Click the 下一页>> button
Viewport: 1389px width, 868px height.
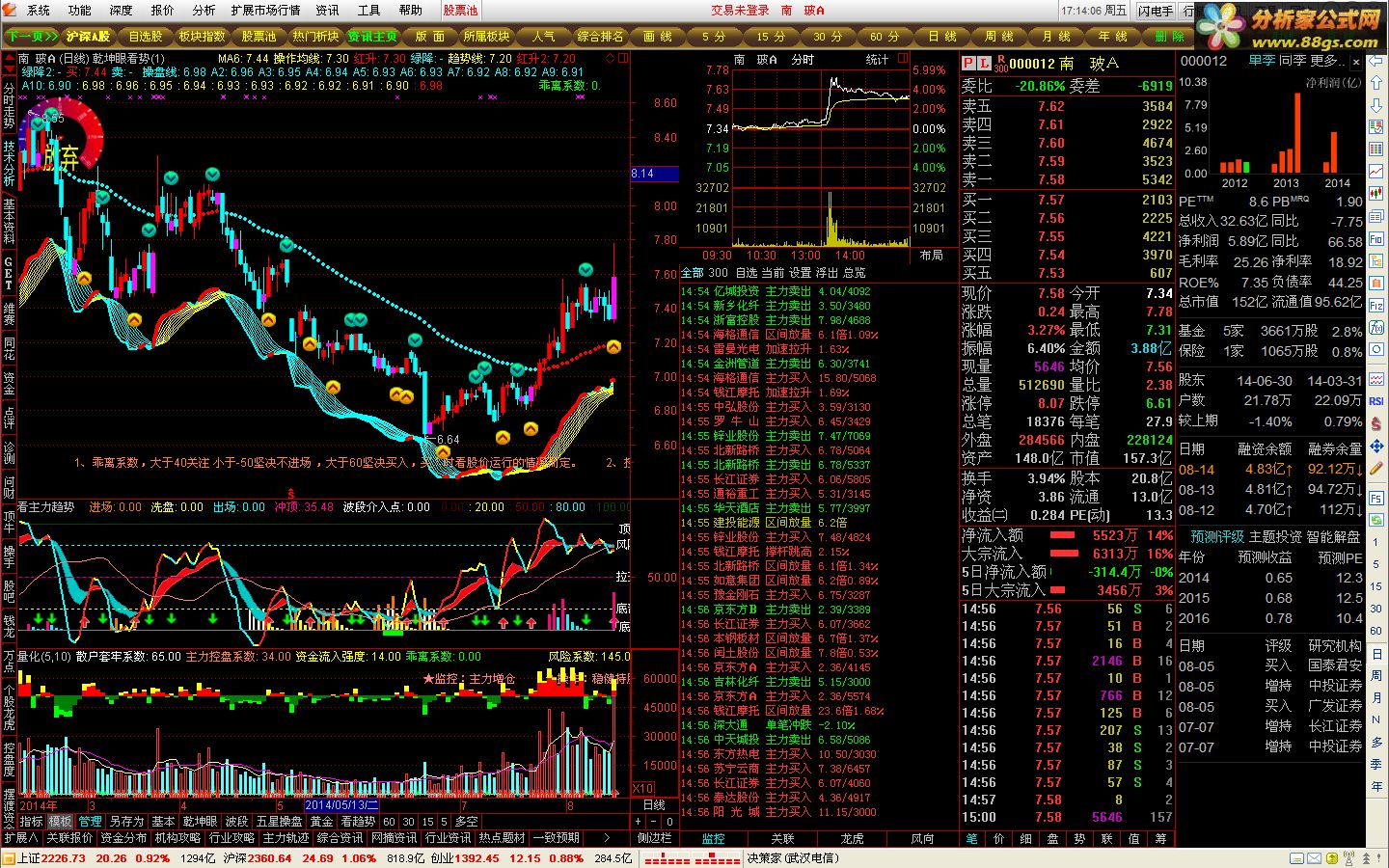(32, 37)
